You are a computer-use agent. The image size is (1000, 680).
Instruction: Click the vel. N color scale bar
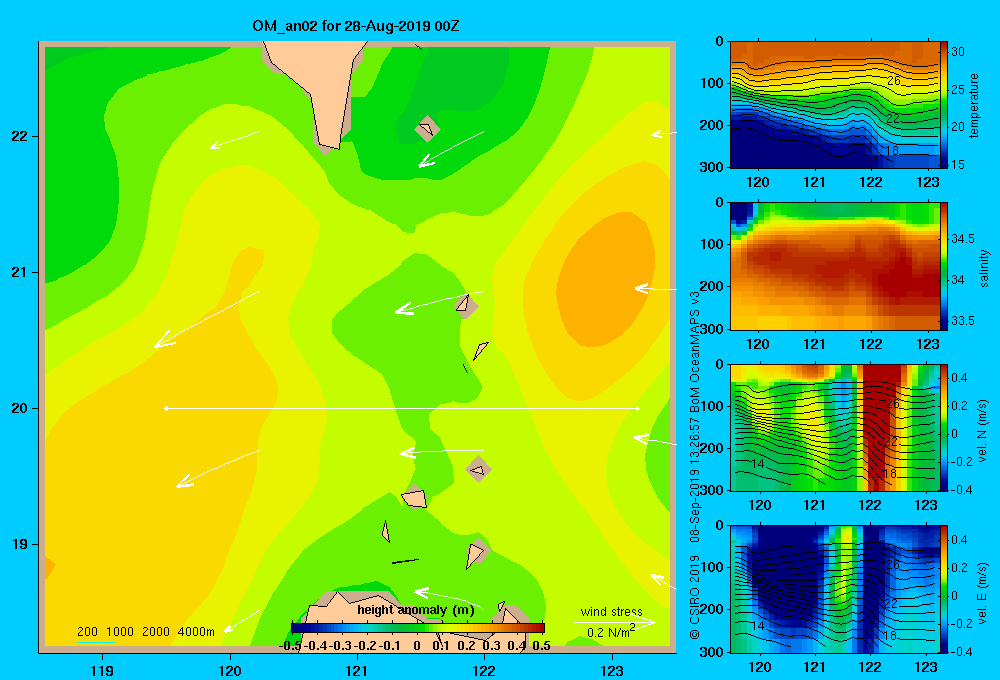pyautogui.click(x=944, y=427)
